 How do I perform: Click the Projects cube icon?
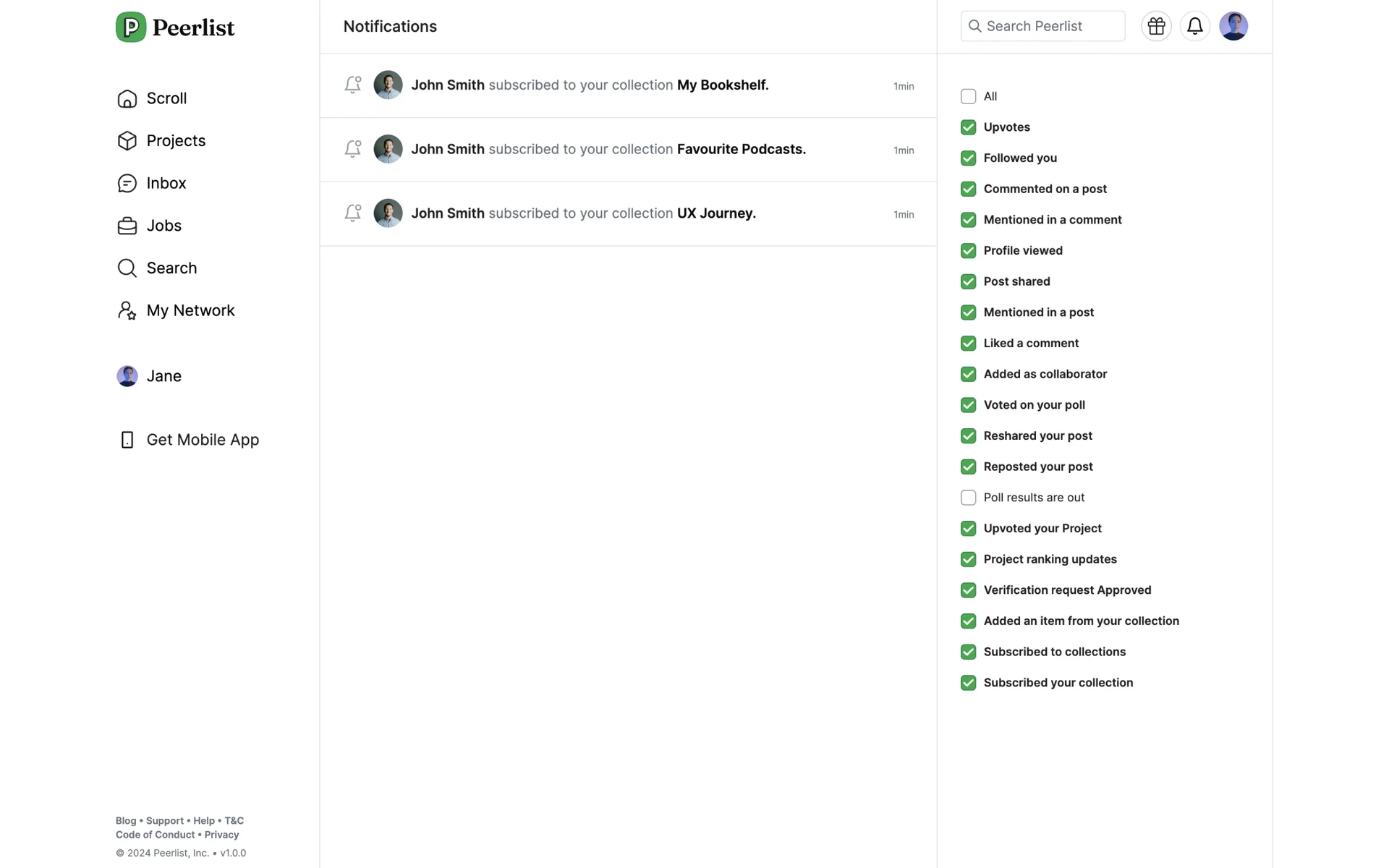[x=127, y=141]
